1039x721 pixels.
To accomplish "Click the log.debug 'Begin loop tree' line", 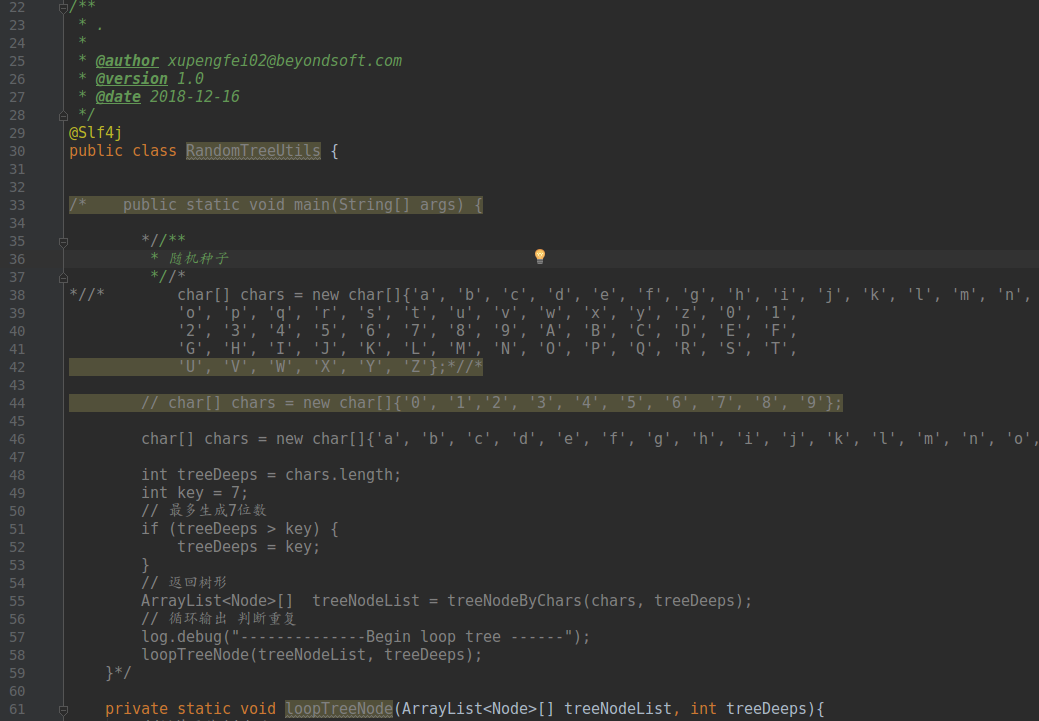I will tap(366, 637).
